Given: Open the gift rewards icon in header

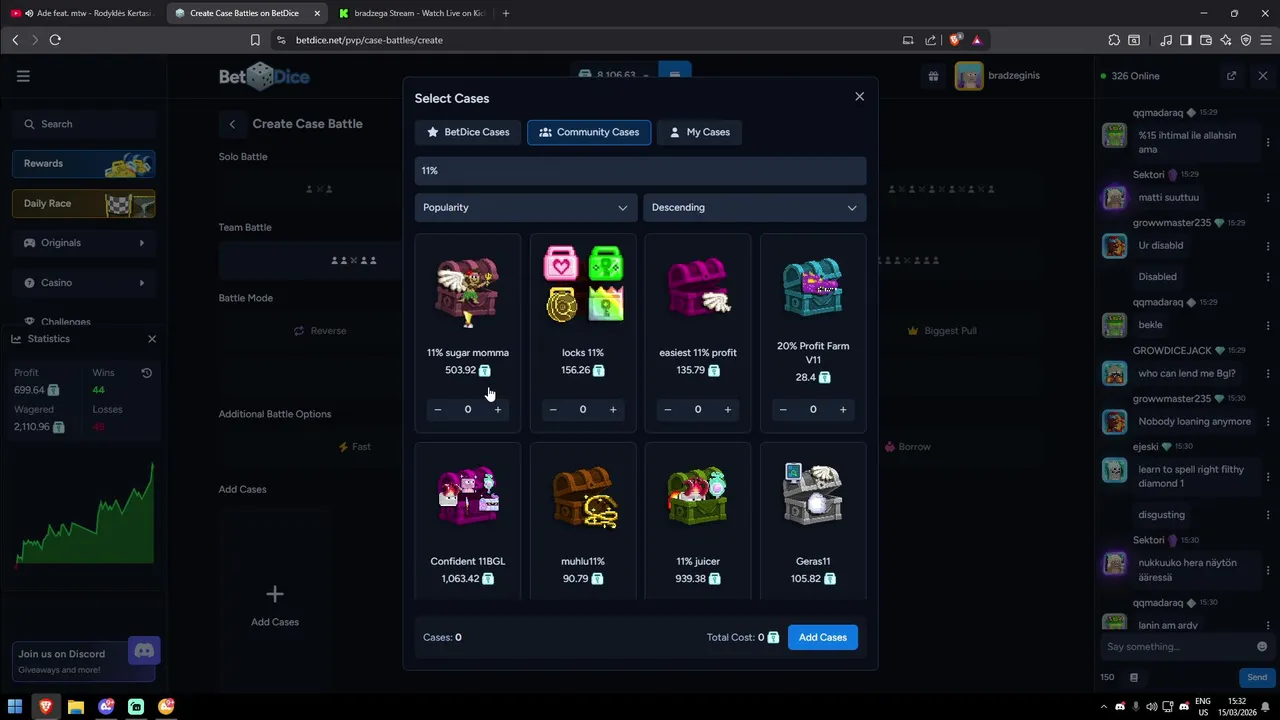Looking at the screenshot, I should [x=933, y=76].
